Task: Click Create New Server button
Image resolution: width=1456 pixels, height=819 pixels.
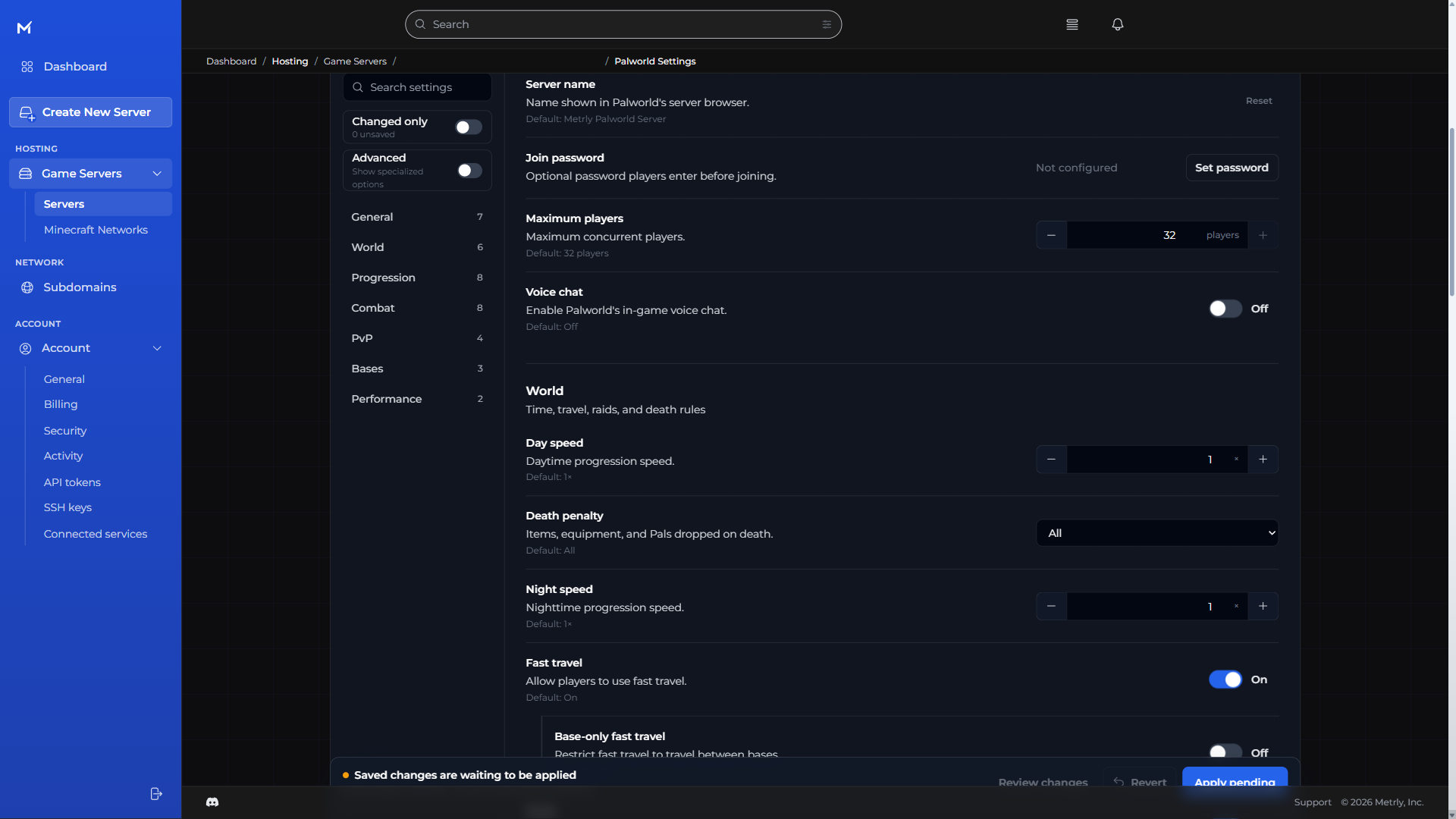Action: coord(90,112)
